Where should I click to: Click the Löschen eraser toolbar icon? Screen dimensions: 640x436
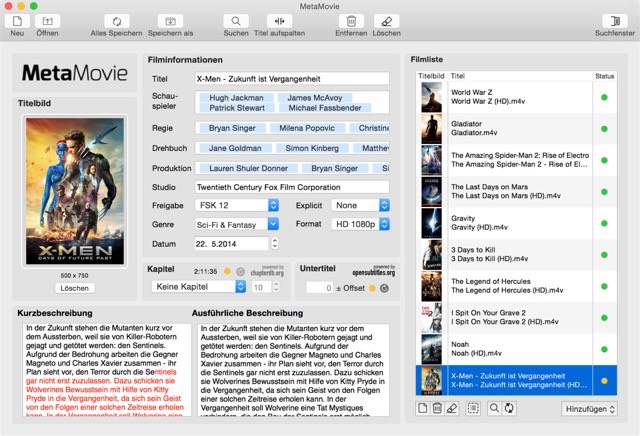pyautogui.click(x=387, y=21)
